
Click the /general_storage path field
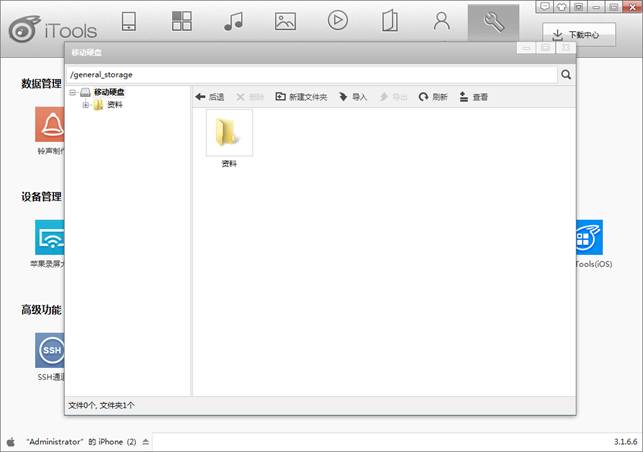click(312, 75)
